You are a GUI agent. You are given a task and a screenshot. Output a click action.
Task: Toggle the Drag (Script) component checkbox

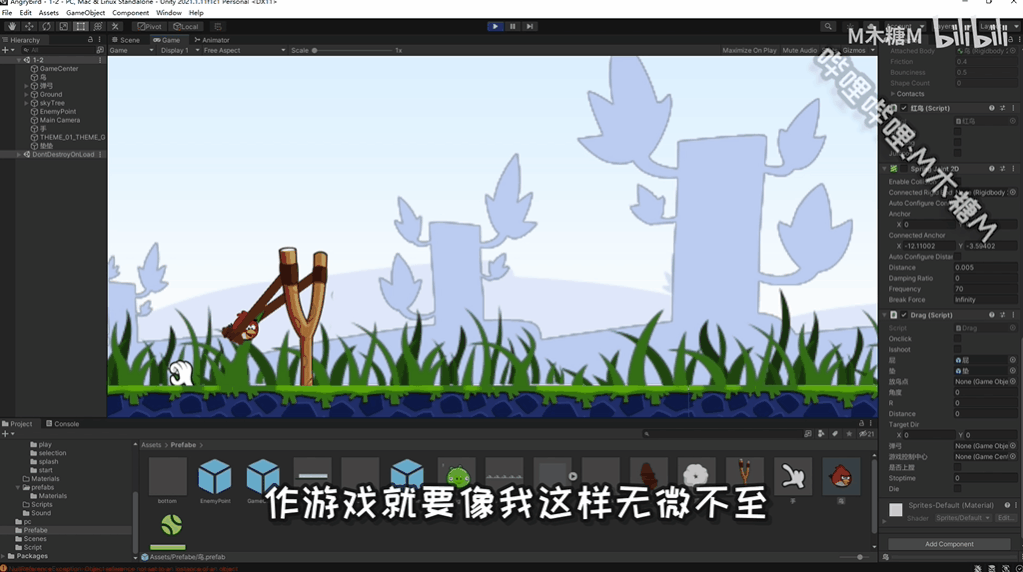pyautogui.click(x=904, y=315)
